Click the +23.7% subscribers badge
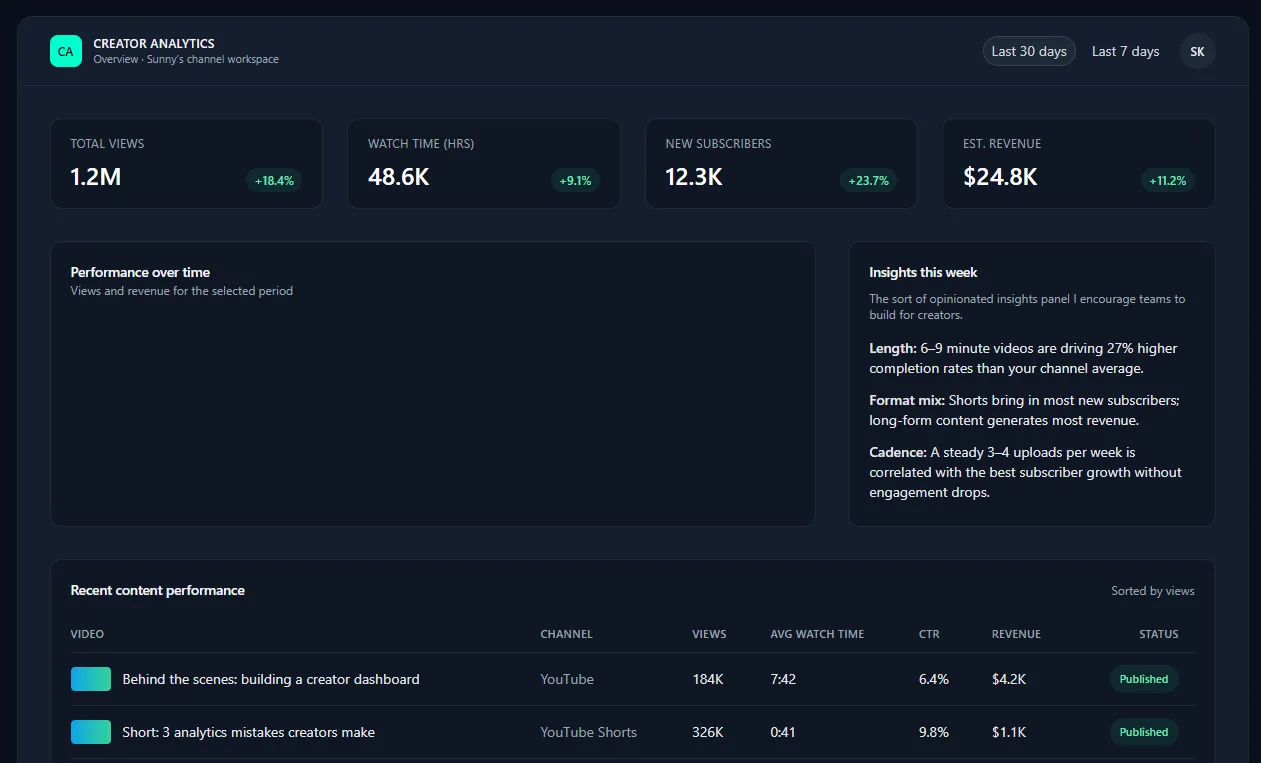The height and width of the screenshot is (763, 1261). click(868, 181)
